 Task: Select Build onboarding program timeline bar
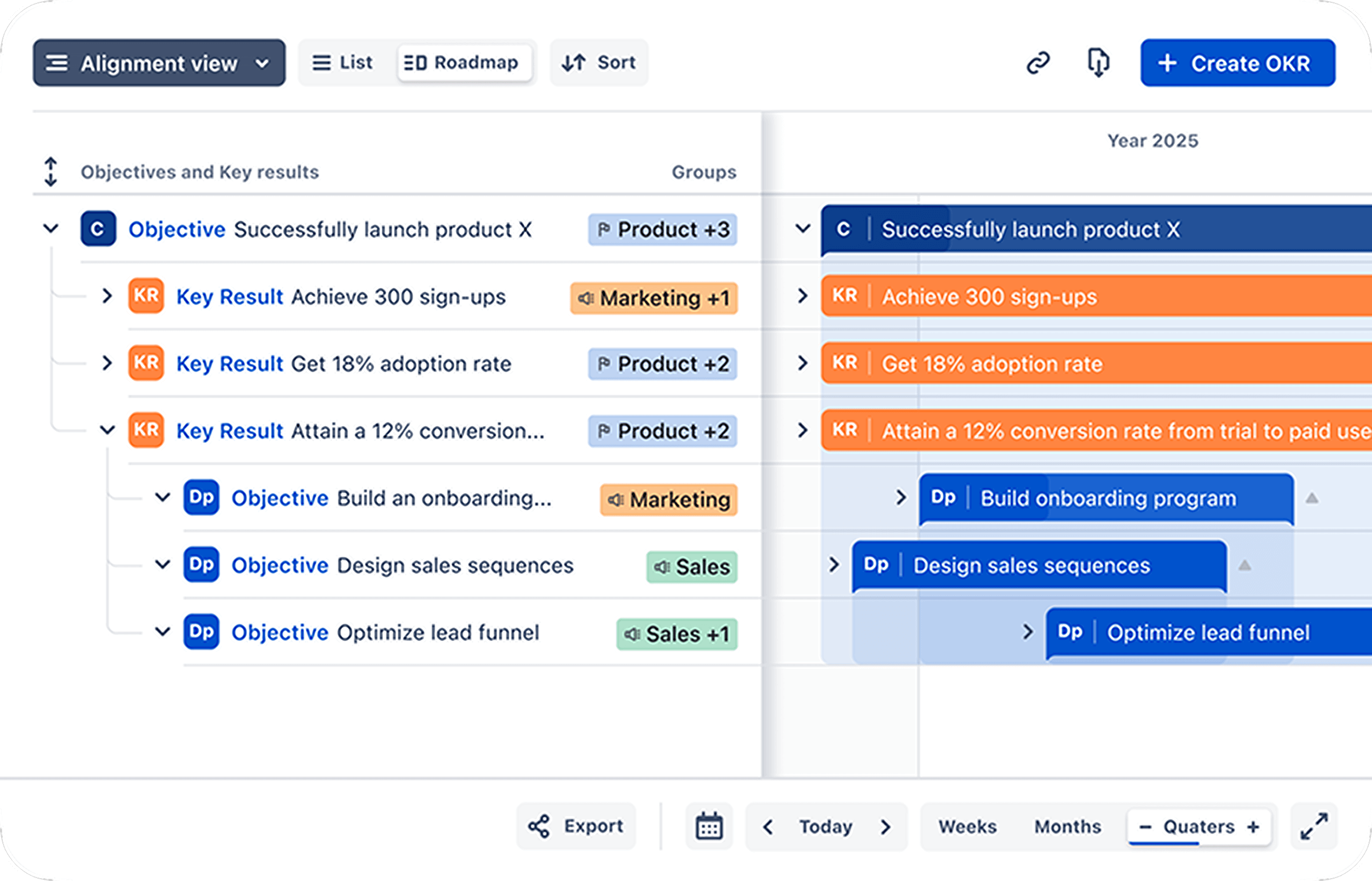pyautogui.click(x=1107, y=498)
